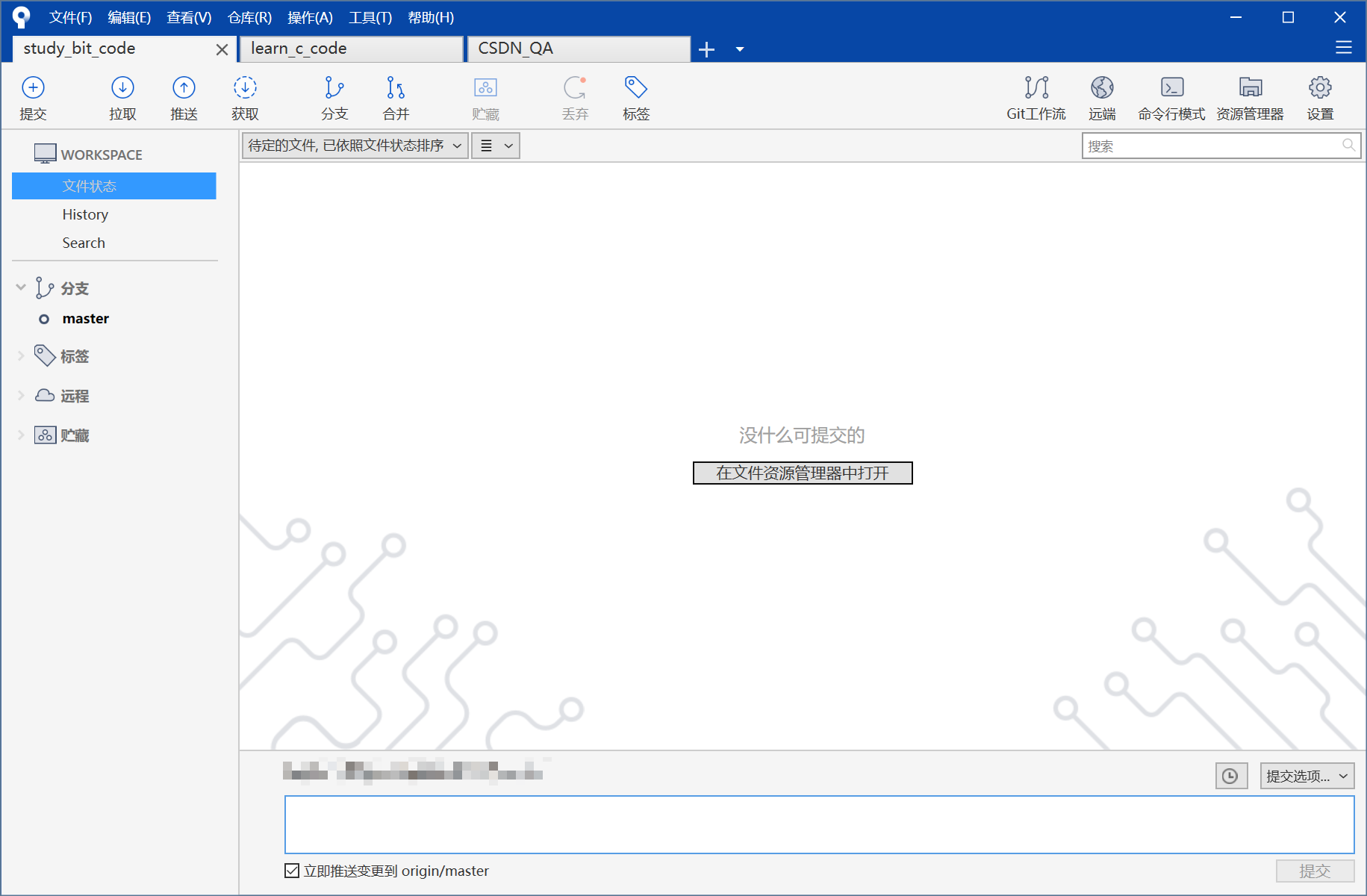Click the 标签 (Tag) toolbar icon
The height and width of the screenshot is (896, 1367).
[x=636, y=98]
